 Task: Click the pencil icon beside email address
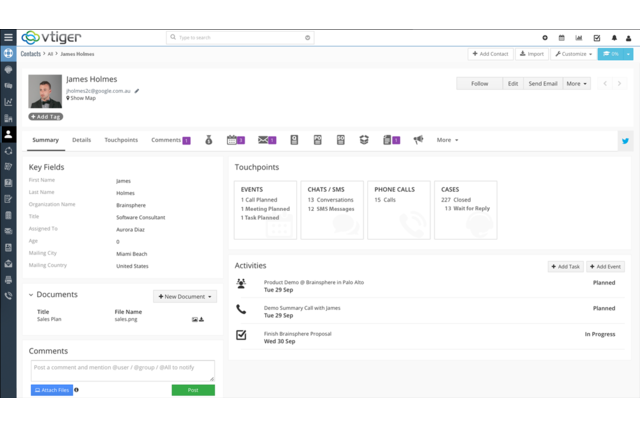(x=137, y=90)
